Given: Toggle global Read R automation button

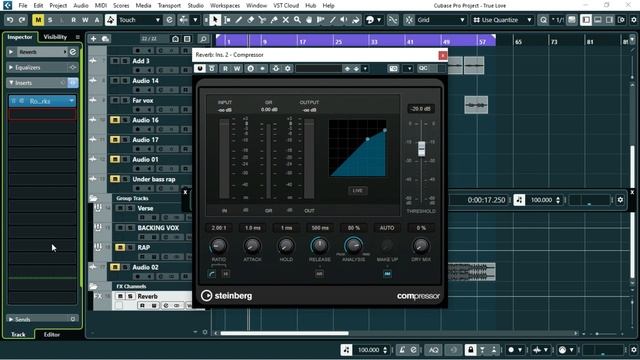Looking at the screenshot, I should click(73, 20).
